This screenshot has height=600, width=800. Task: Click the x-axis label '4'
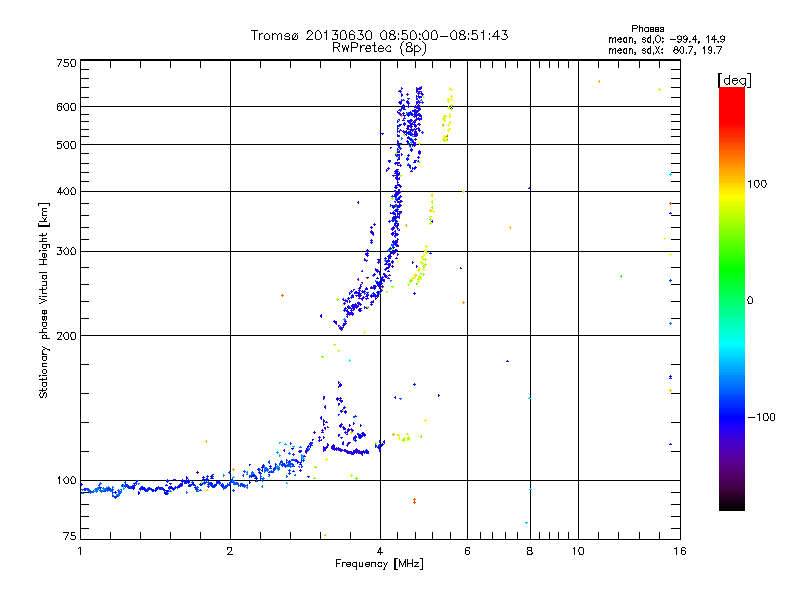point(380,551)
